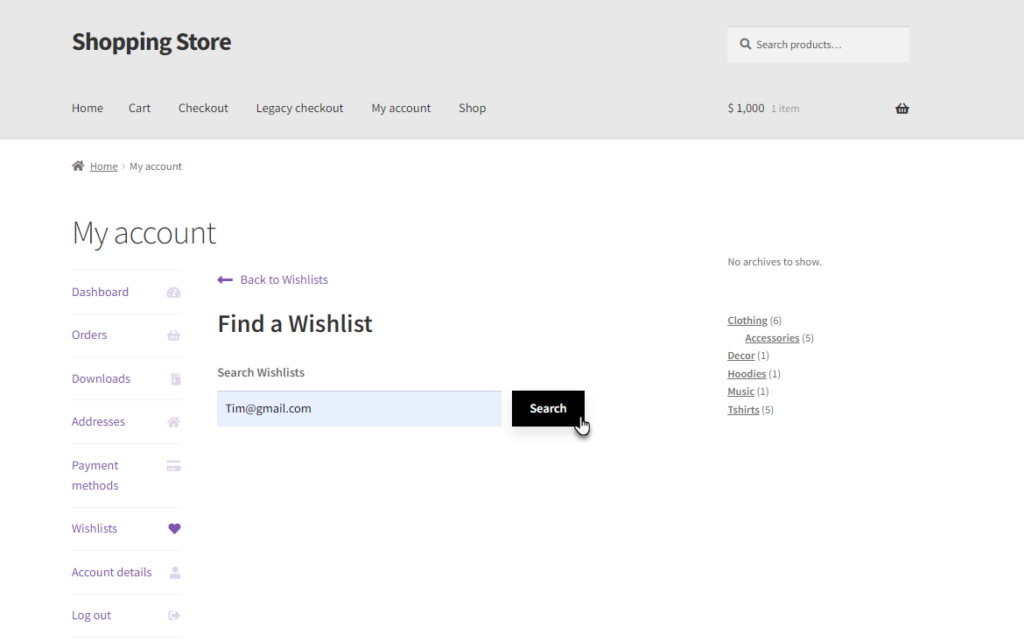Click the black Search button
1024x642 pixels.
click(548, 408)
